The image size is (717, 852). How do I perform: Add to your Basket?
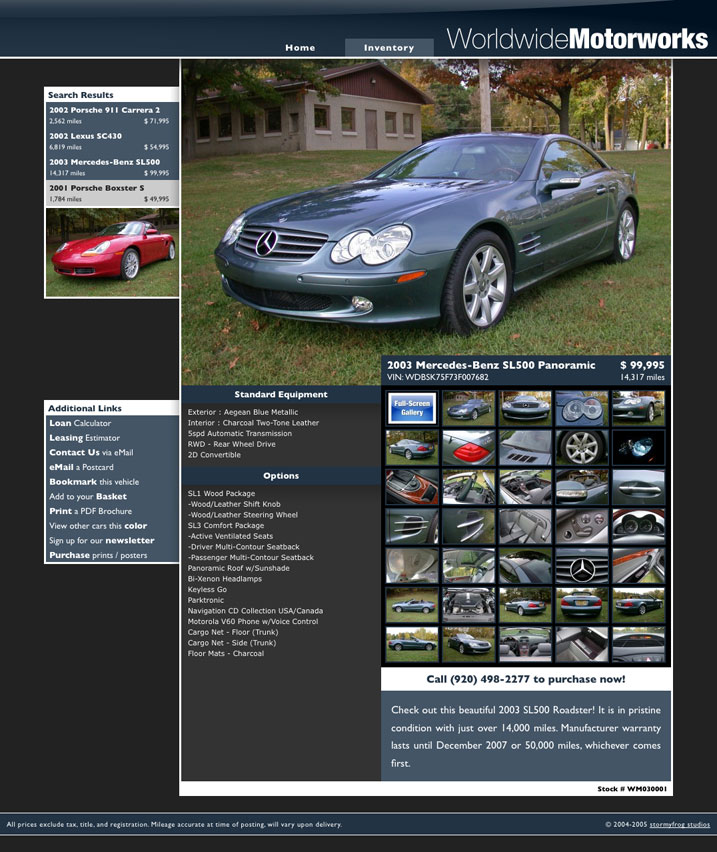[87, 497]
